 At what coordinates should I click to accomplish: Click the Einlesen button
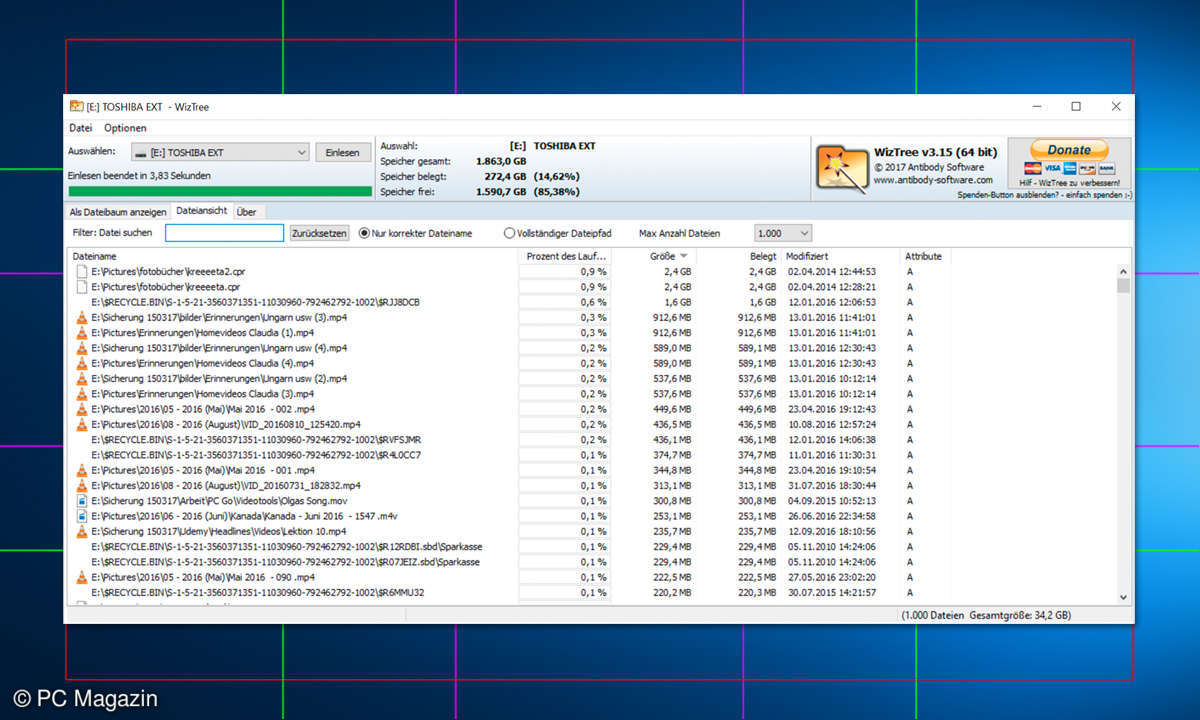point(343,152)
